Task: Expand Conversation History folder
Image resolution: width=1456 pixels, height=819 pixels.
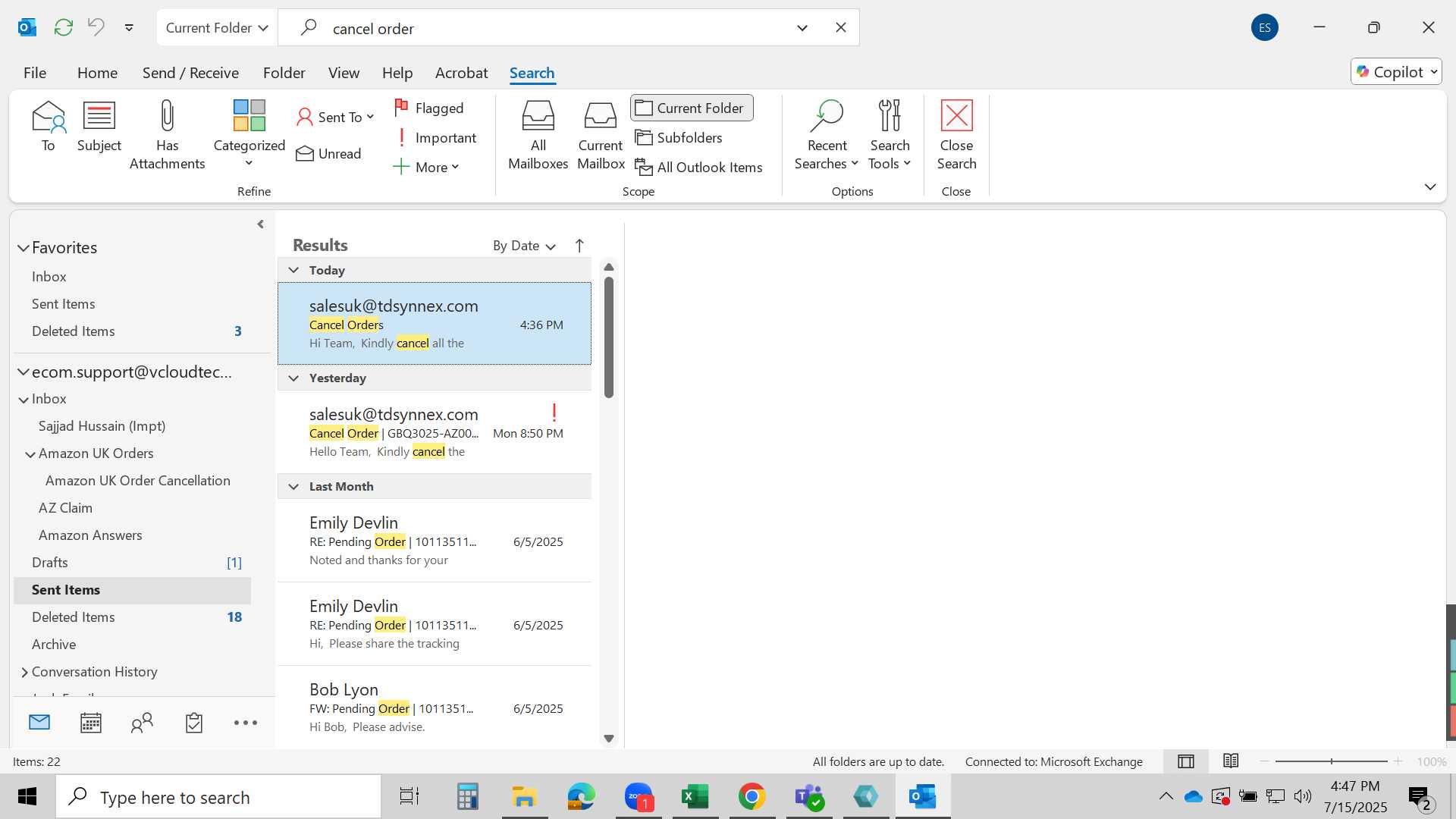Action: coord(24,672)
